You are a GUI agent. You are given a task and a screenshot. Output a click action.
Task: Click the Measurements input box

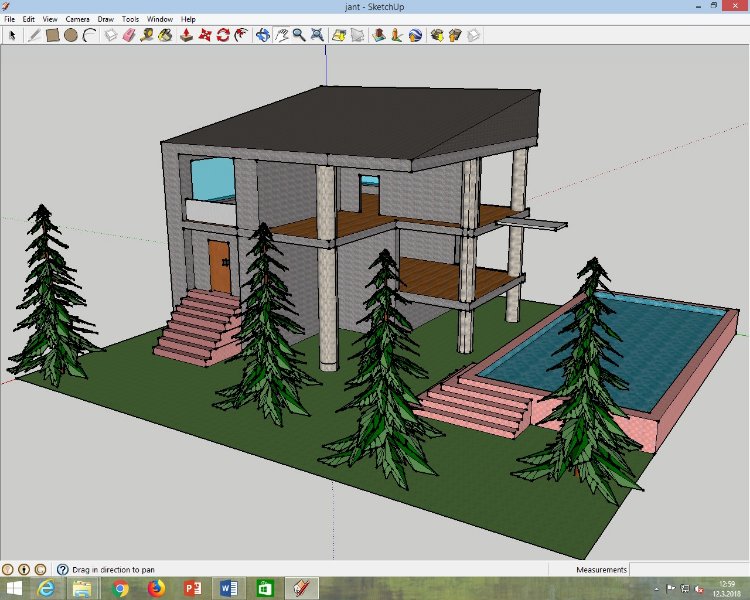pyautogui.click(x=688, y=570)
